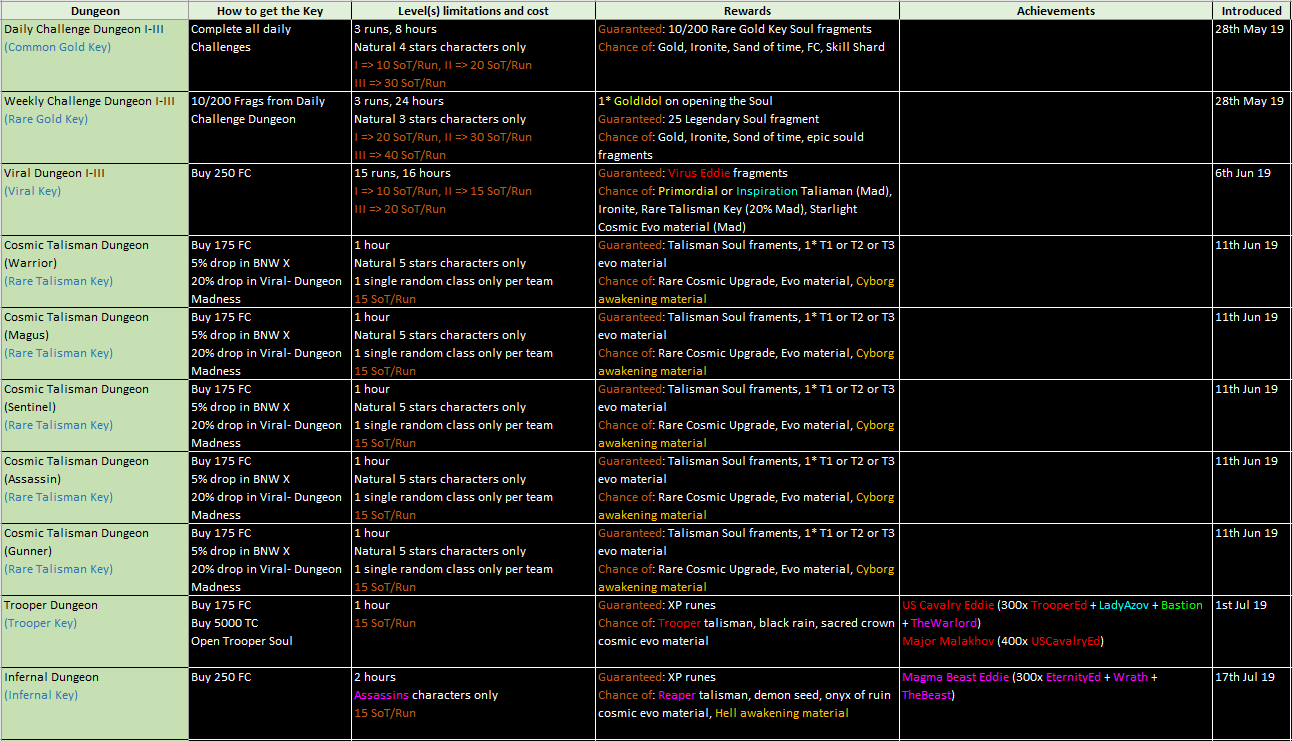Click the Dungeon column header
The height and width of the screenshot is (741, 1292).
tap(95, 11)
